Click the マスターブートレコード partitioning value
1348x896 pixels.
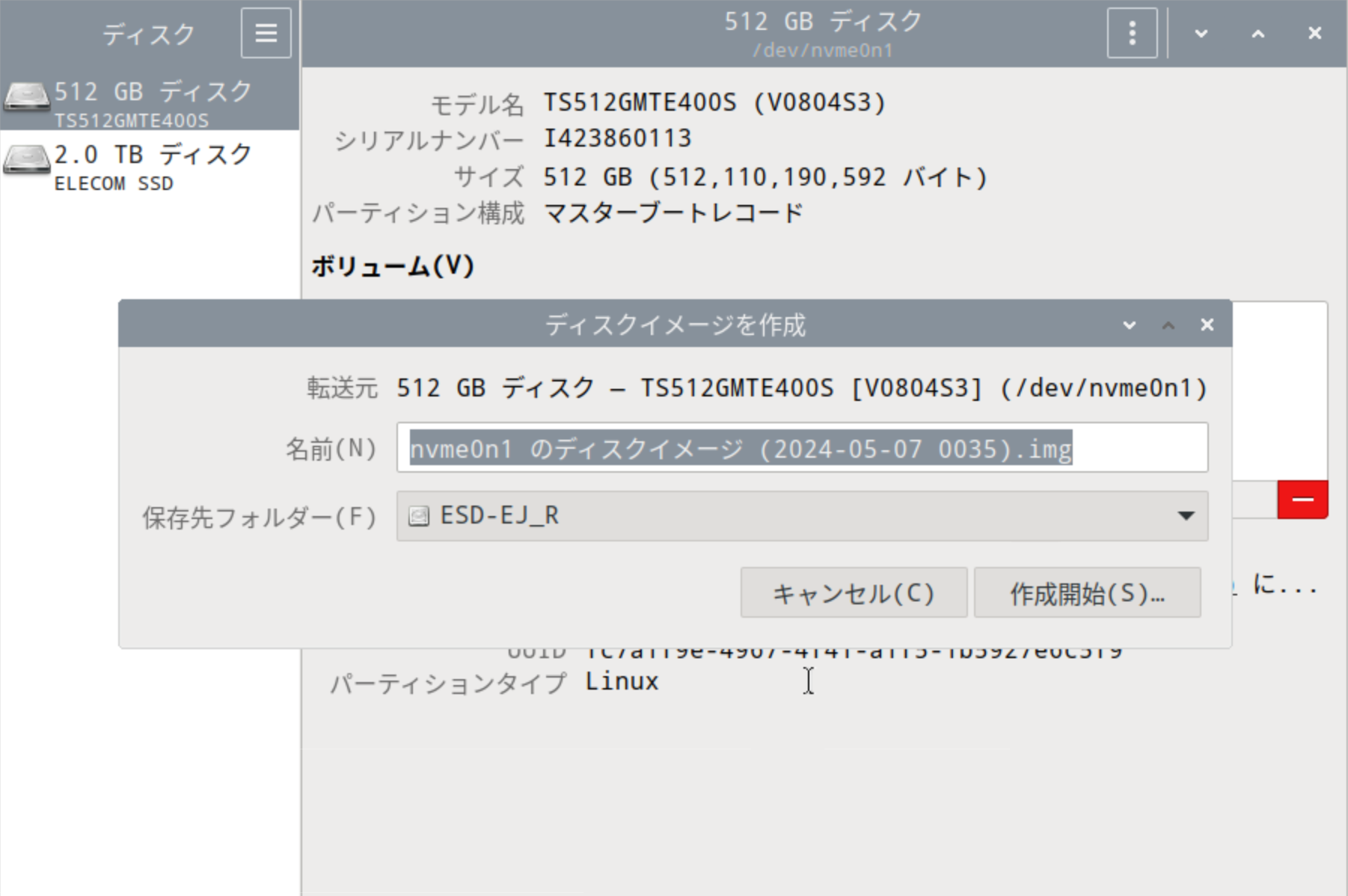[673, 213]
